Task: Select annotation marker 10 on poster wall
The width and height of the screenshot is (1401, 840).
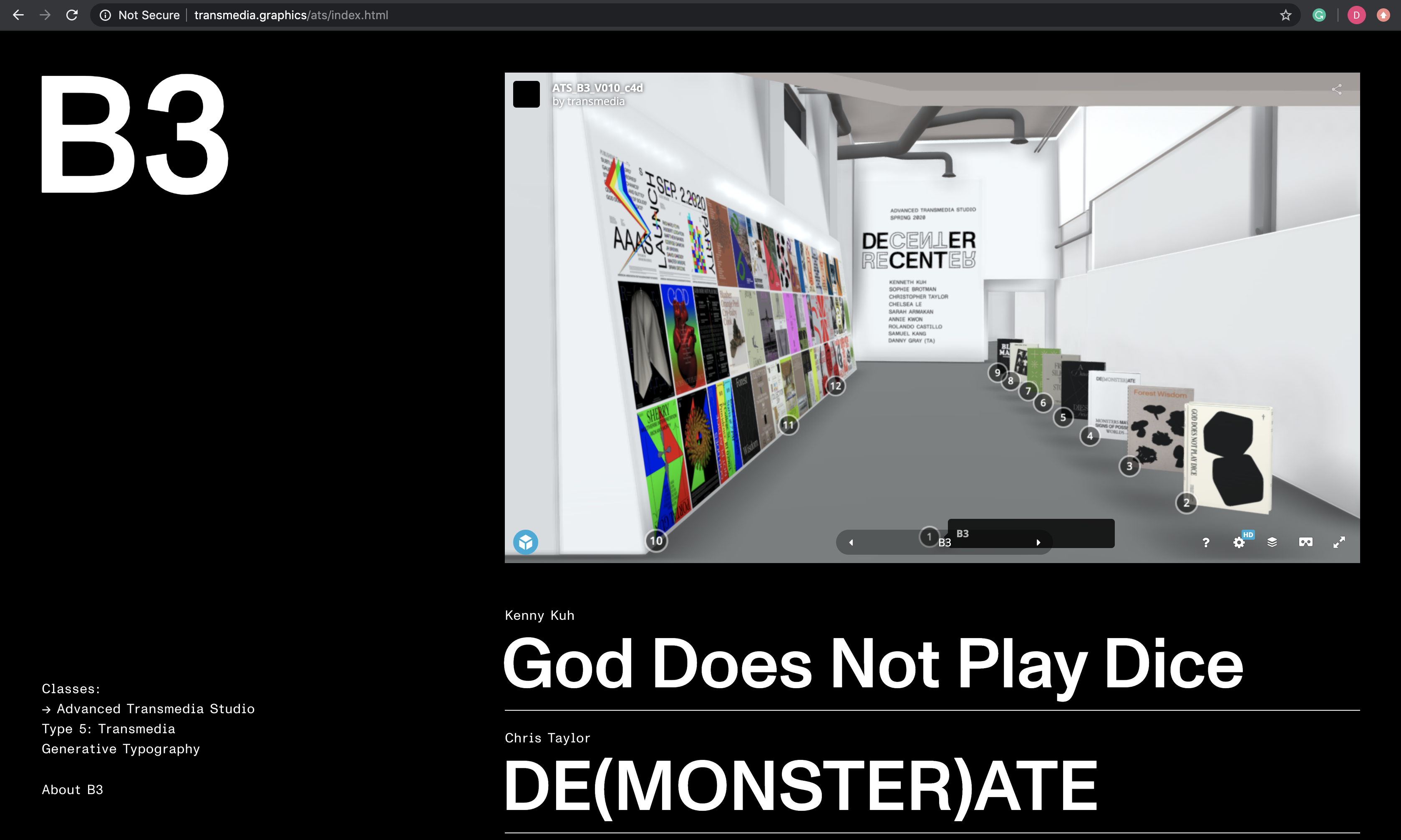Action: pyautogui.click(x=656, y=541)
